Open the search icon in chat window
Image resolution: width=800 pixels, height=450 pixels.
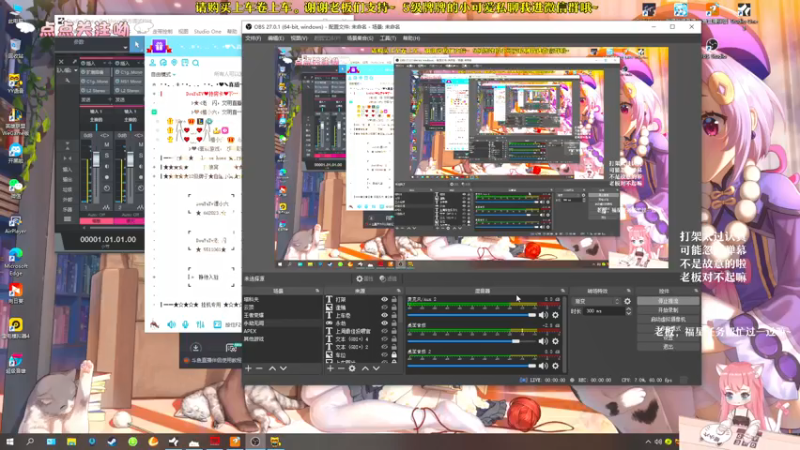point(195,63)
